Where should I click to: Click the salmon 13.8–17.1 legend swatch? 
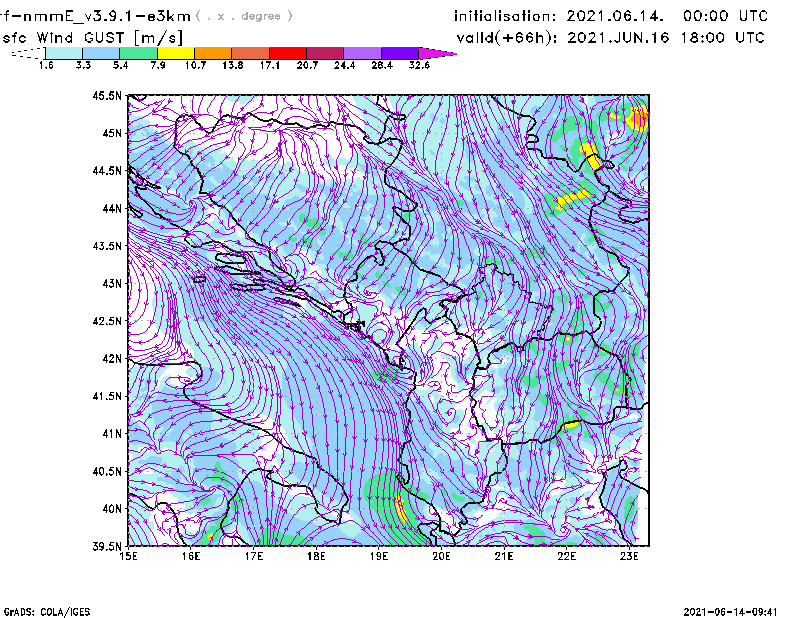[251, 53]
